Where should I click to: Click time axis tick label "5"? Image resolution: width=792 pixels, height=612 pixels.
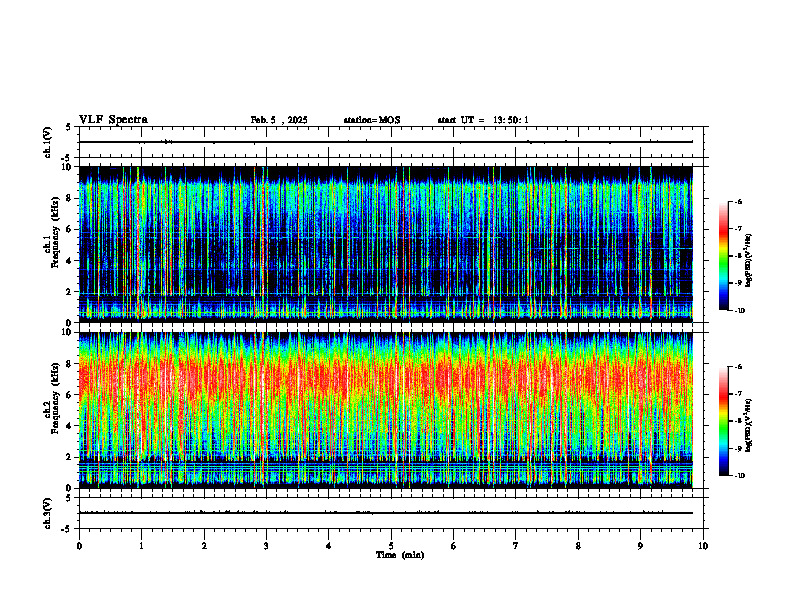391,546
